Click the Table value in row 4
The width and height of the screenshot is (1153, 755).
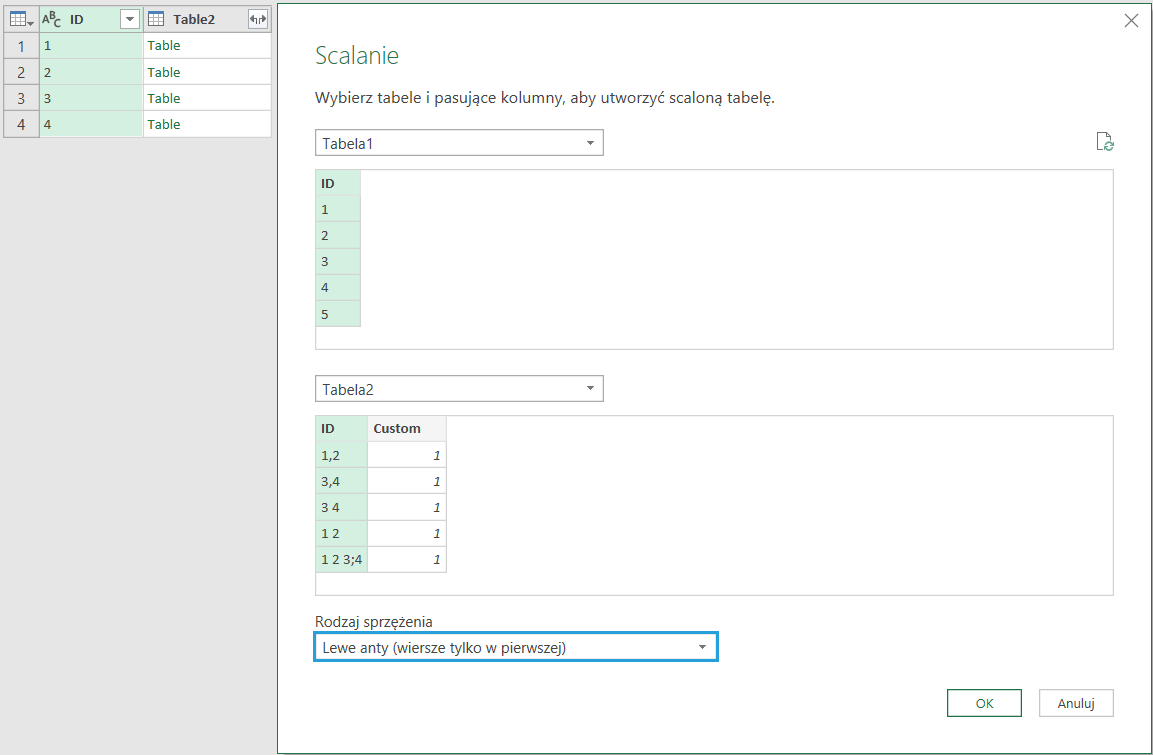point(164,125)
